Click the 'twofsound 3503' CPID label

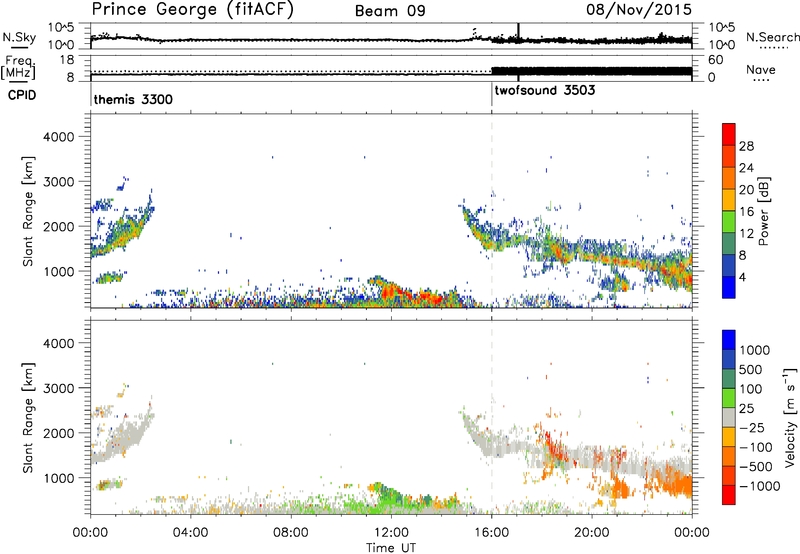(x=545, y=90)
